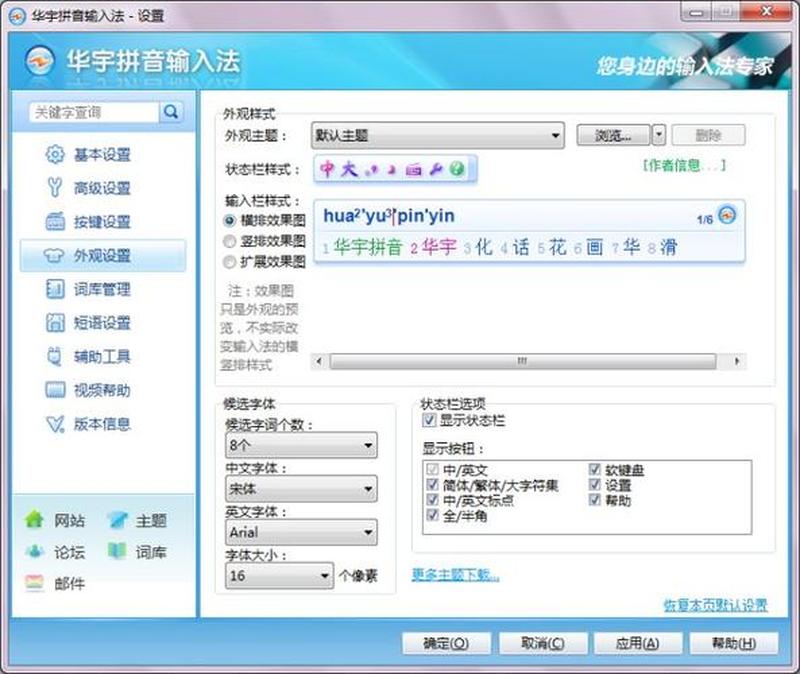800x674 pixels.
Task: Click the 帮助(H) button
Action: pyautogui.click(x=734, y=643)
